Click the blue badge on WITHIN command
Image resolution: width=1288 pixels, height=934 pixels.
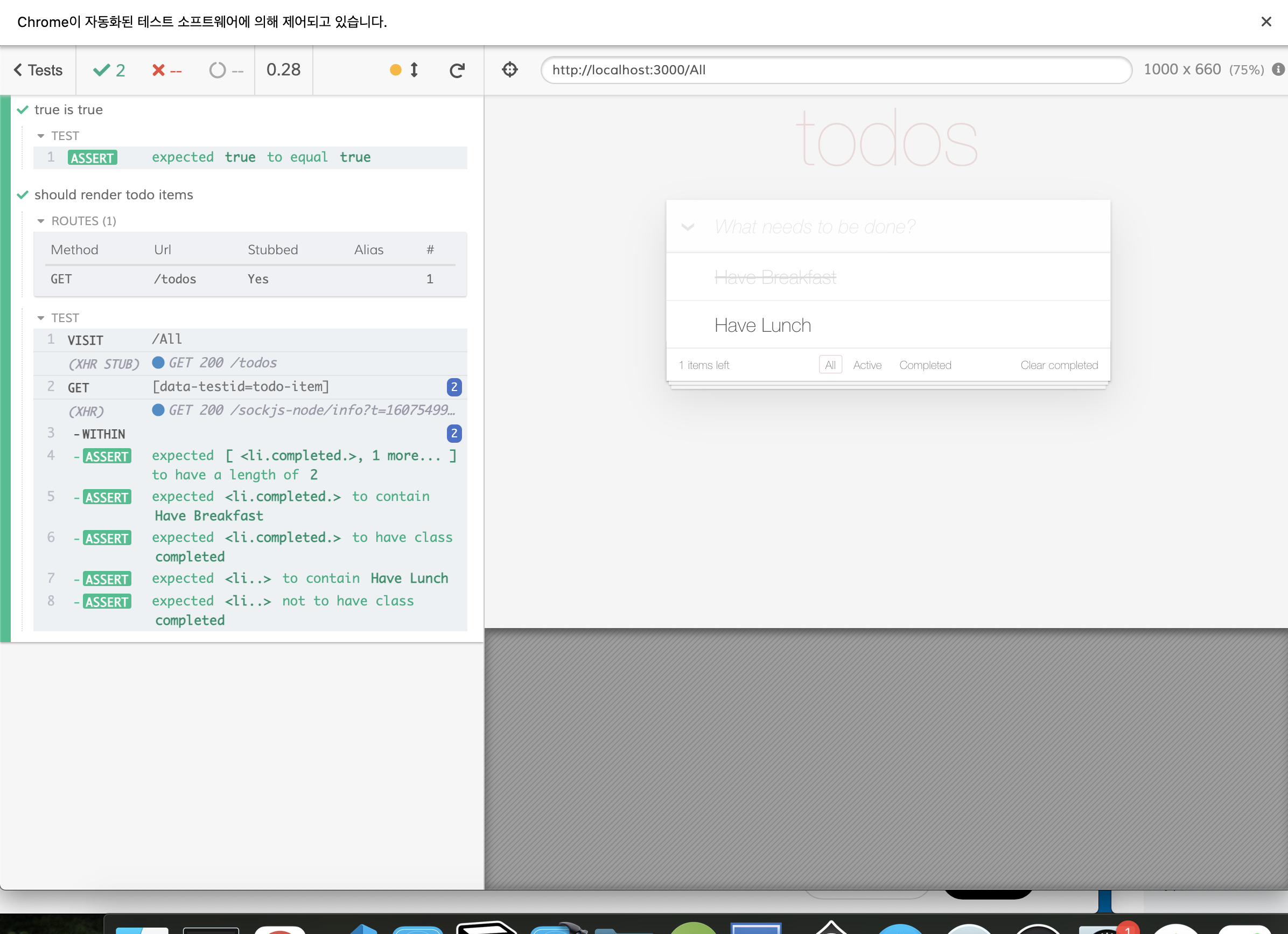453,434
